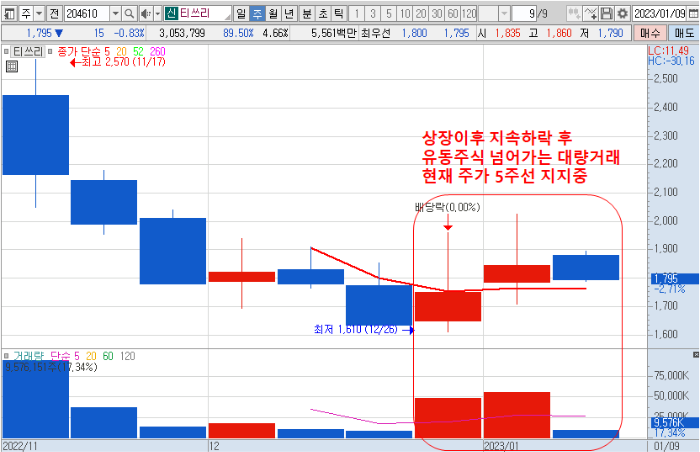Open stock search magnifier icon
Viewport: 700px width, 452px height.
(129, 14)
